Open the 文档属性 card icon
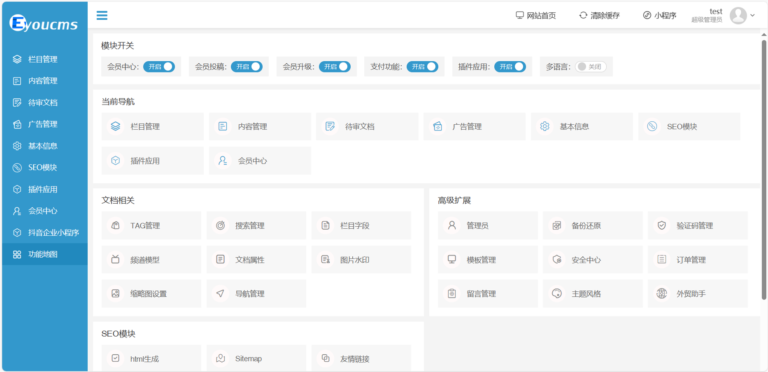 click(x=220, y=259)
